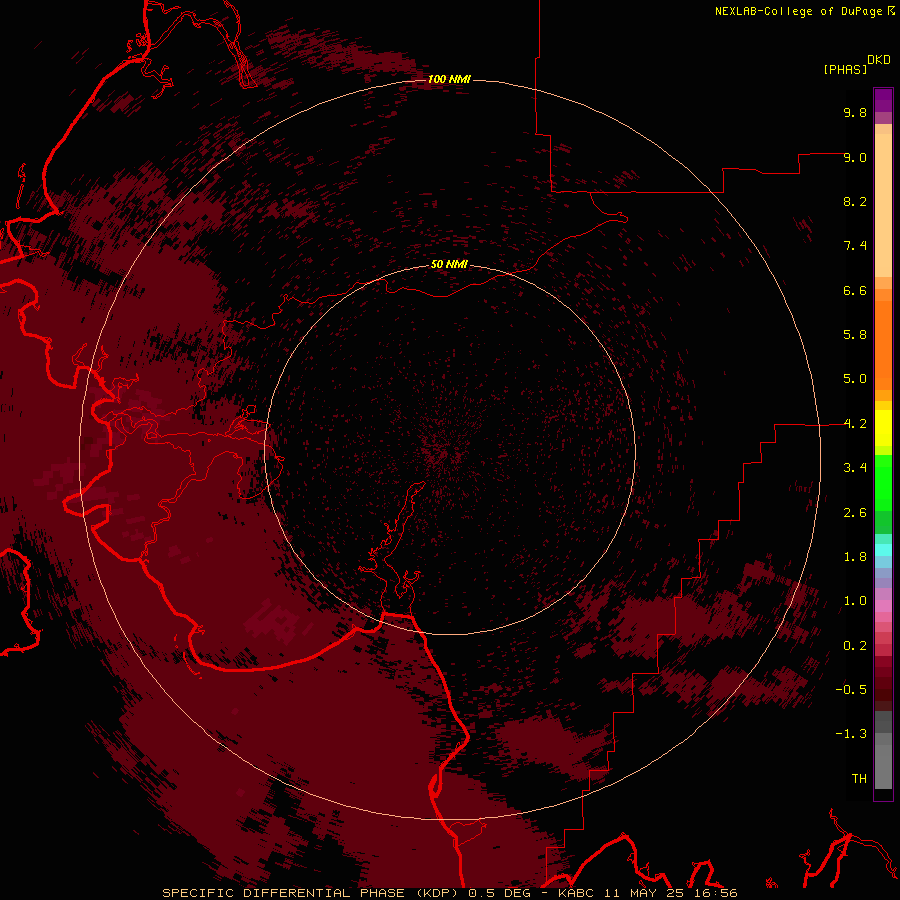This screenshot has width=900, height=900.
Task: Click the 4.2 scale value
Action: 855,424
